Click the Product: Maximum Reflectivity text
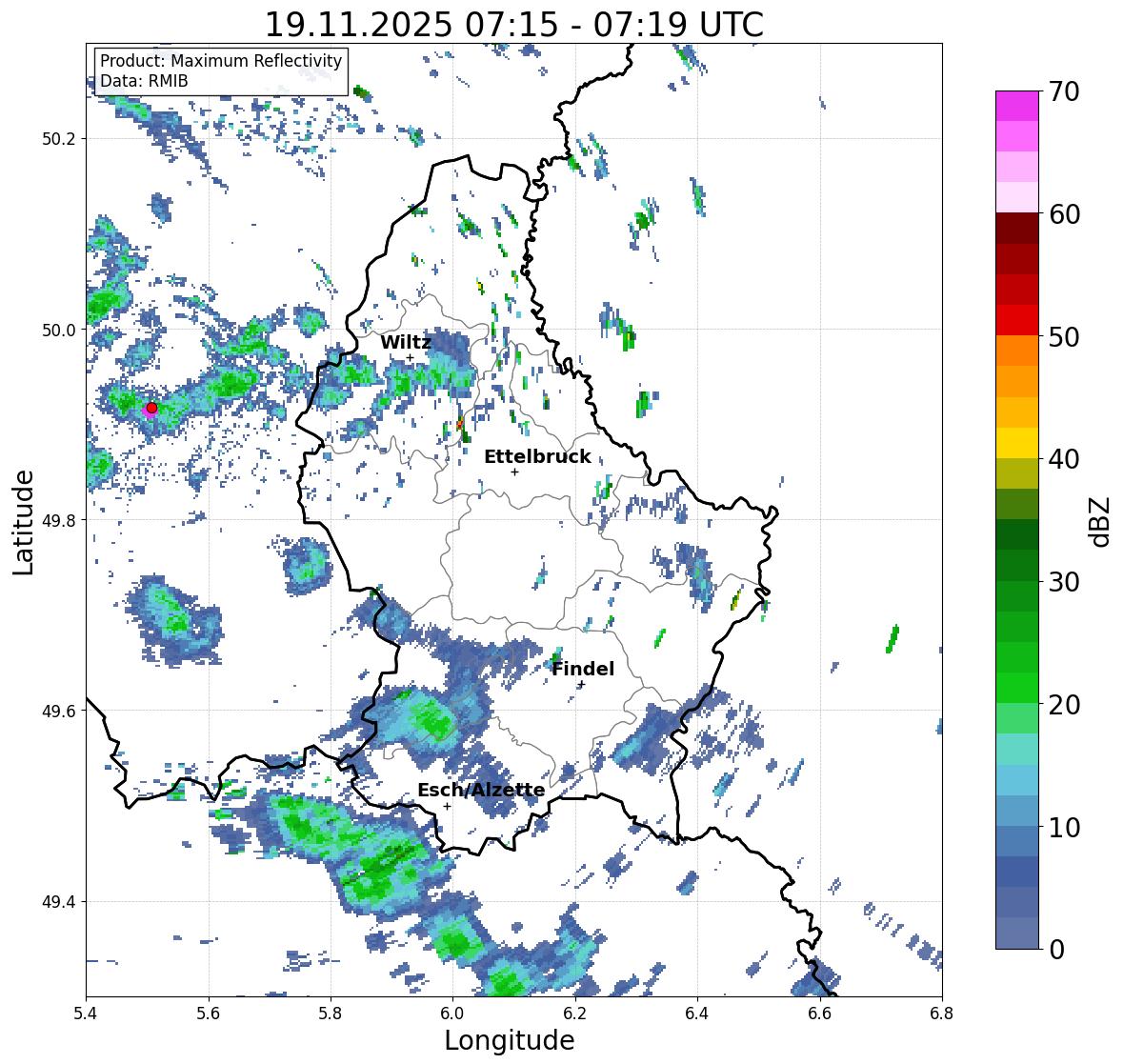The width and height of the screenshot is (1123, 1064). tap(221, 62)
